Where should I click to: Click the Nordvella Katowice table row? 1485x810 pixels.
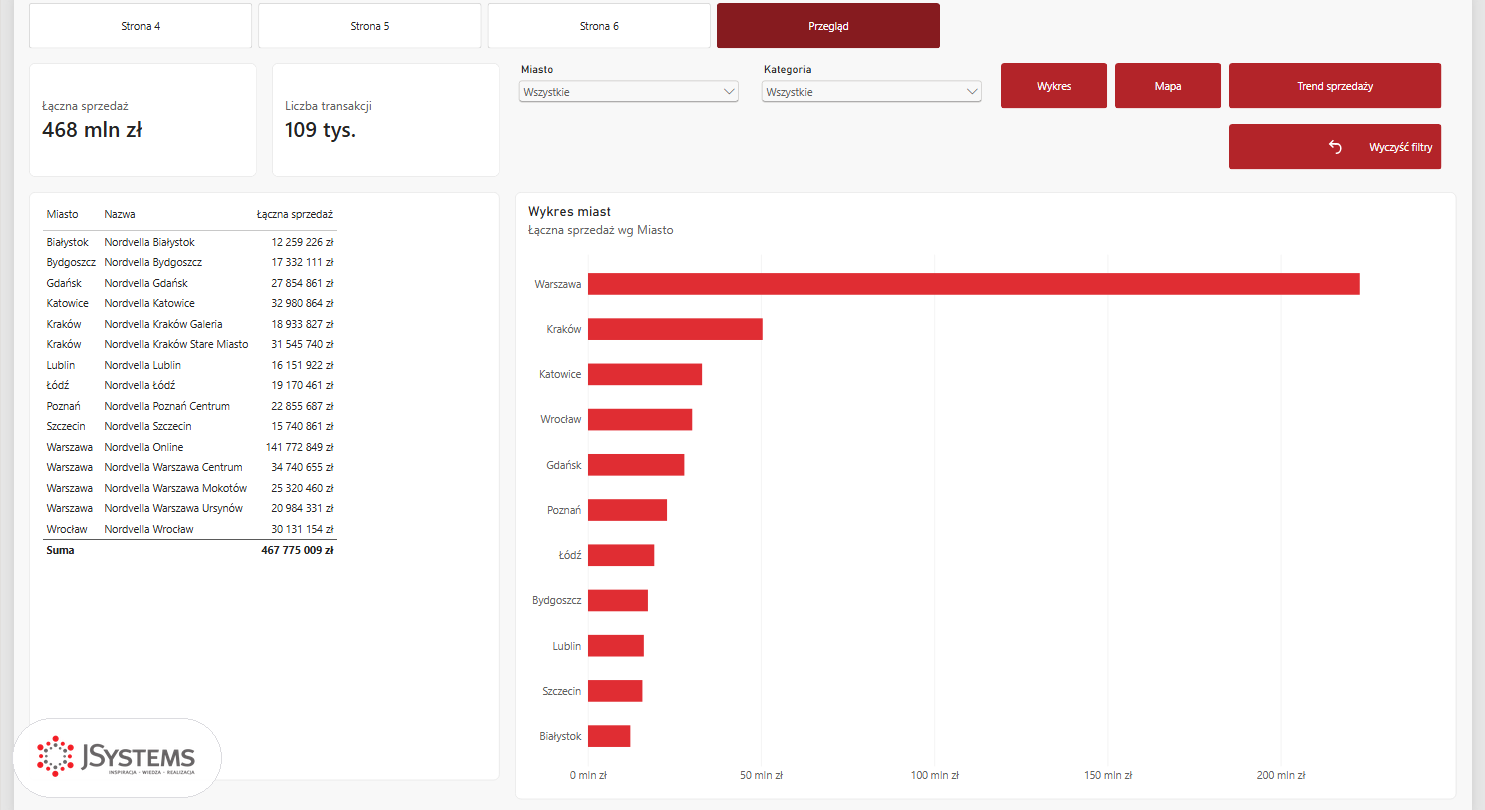tap(190, 303)
